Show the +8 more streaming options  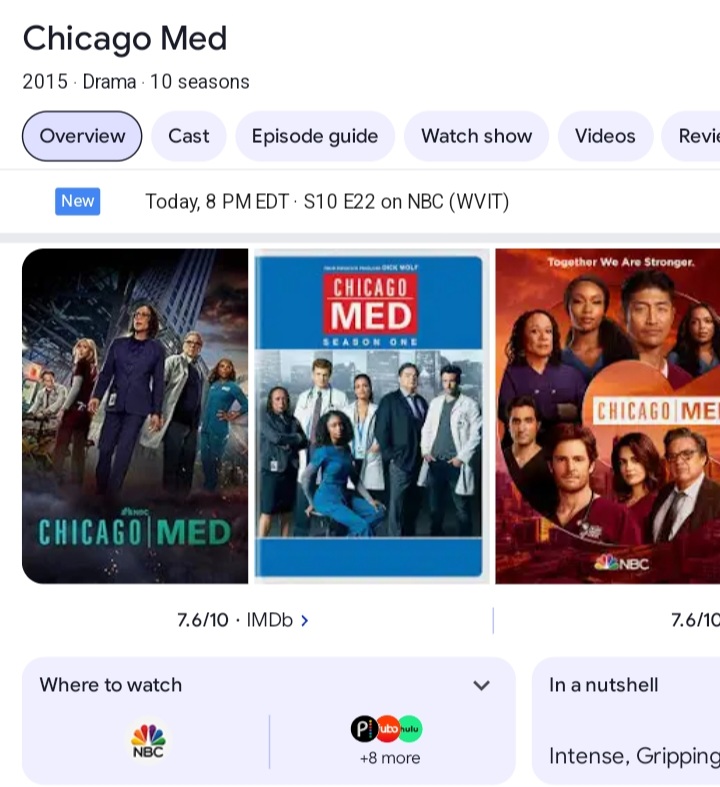(x=390, y=757)
